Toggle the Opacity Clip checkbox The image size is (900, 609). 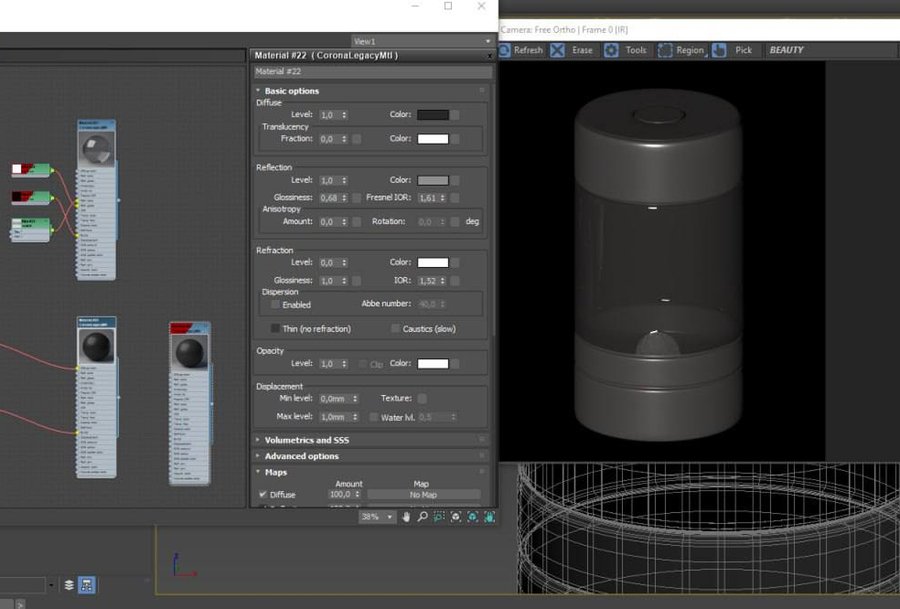(363, 364)
